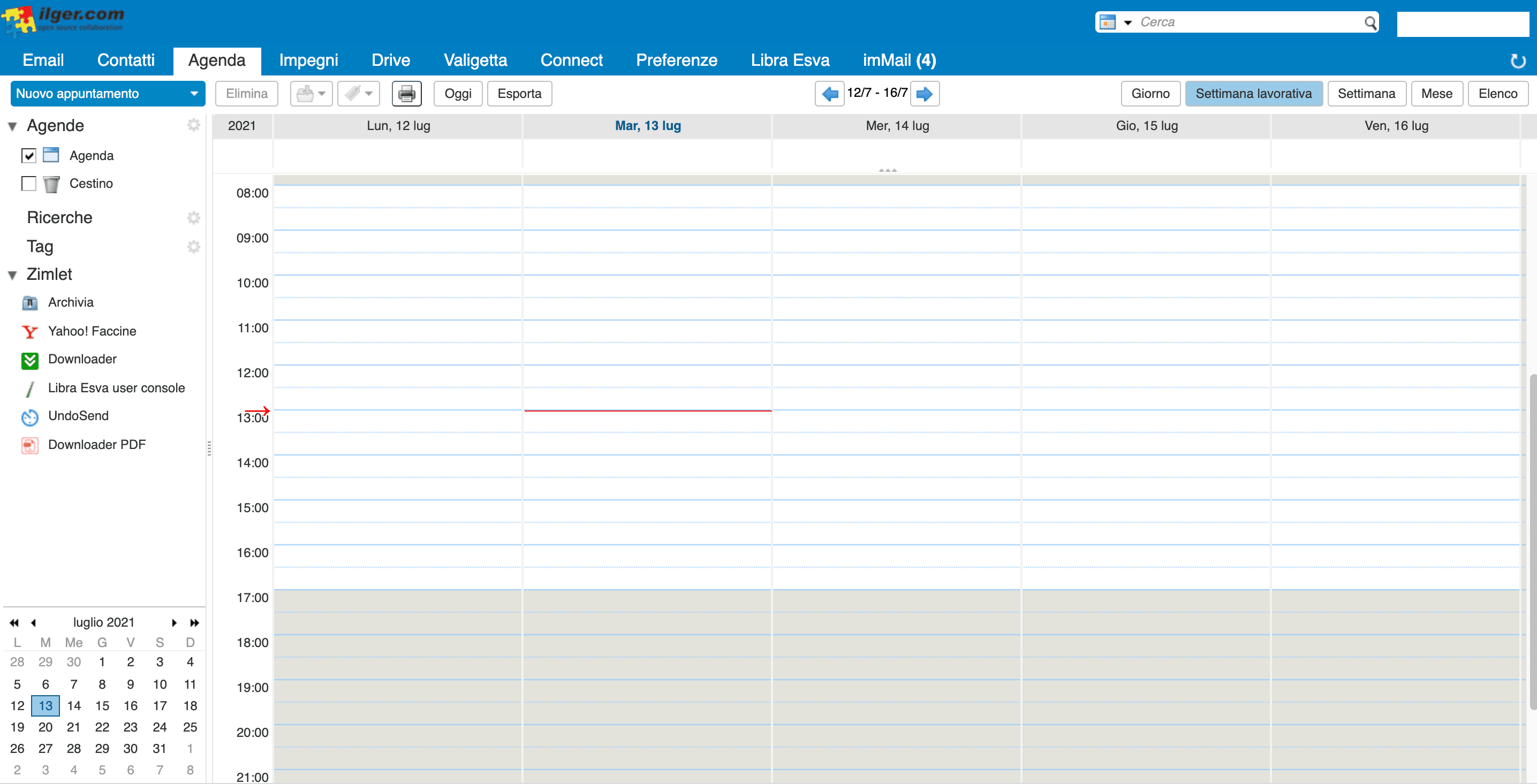Switch to the Contatti tab
This screenshot has width=1537, height=784.
tap(126, 60)
